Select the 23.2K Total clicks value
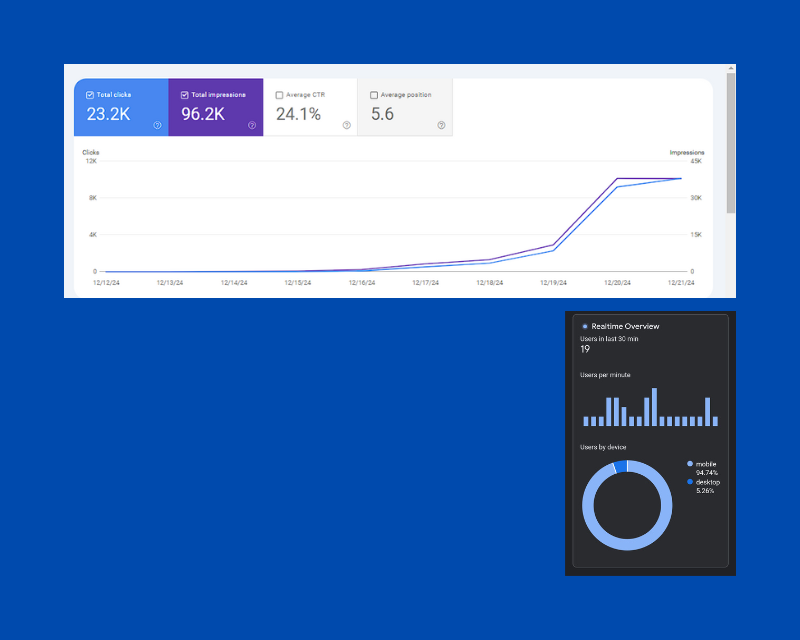Viewport: 800px width, 640px height. pos(108,114)
